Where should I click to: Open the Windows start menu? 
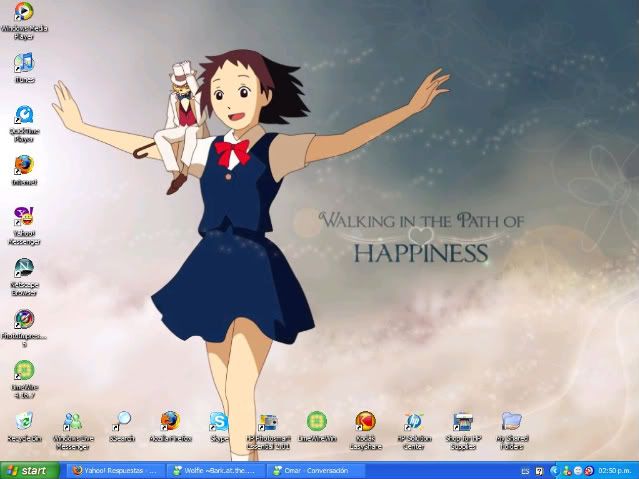pyautogui.click(x=30, y=470)
